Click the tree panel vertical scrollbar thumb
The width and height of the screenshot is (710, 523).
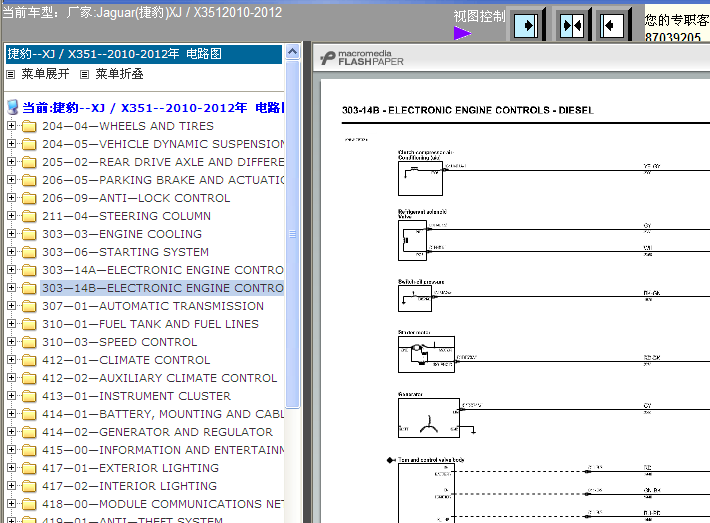(x=293, y=234)
